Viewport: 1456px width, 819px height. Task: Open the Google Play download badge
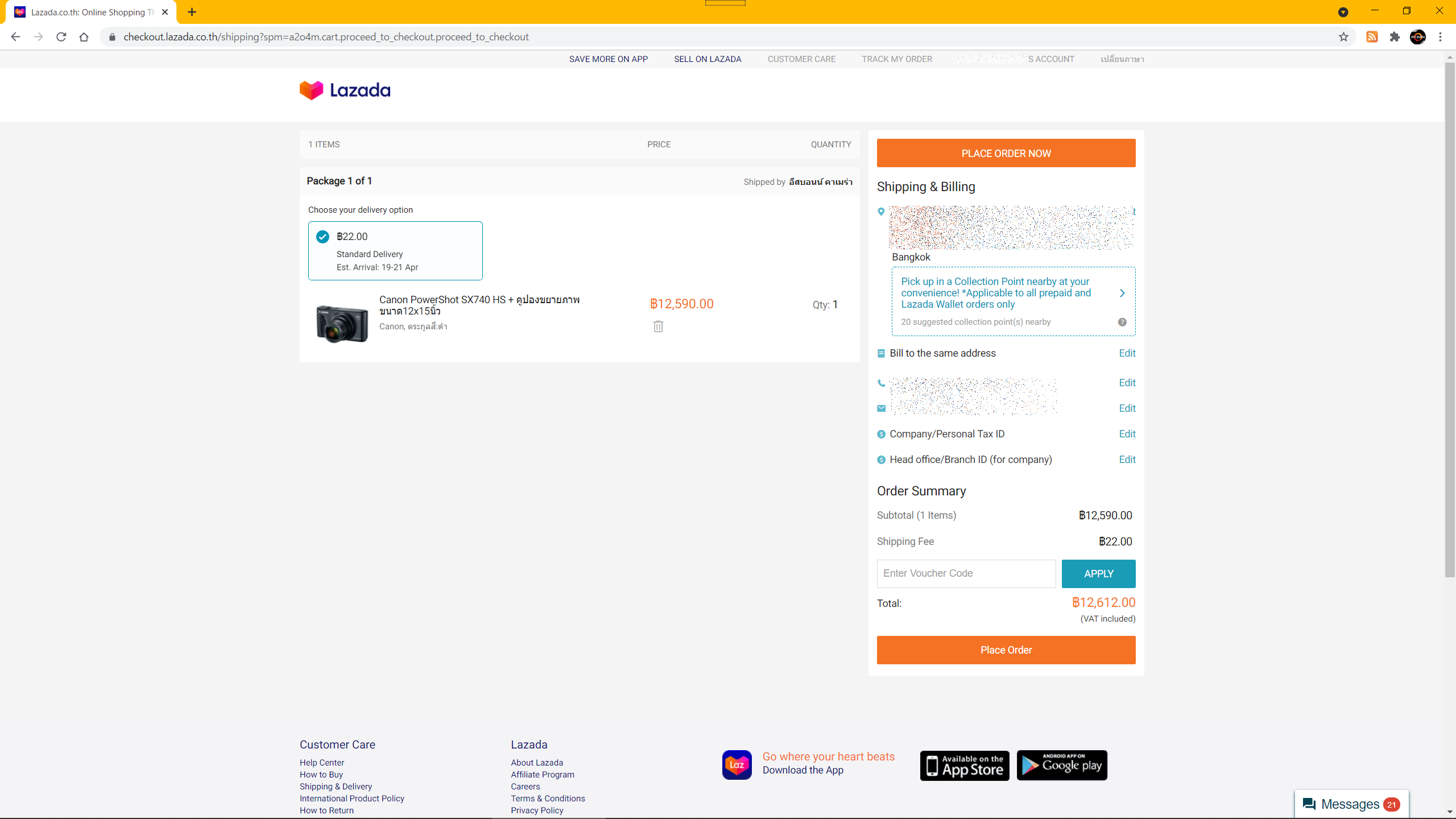pyautogui.click(x=1062, y=766)
